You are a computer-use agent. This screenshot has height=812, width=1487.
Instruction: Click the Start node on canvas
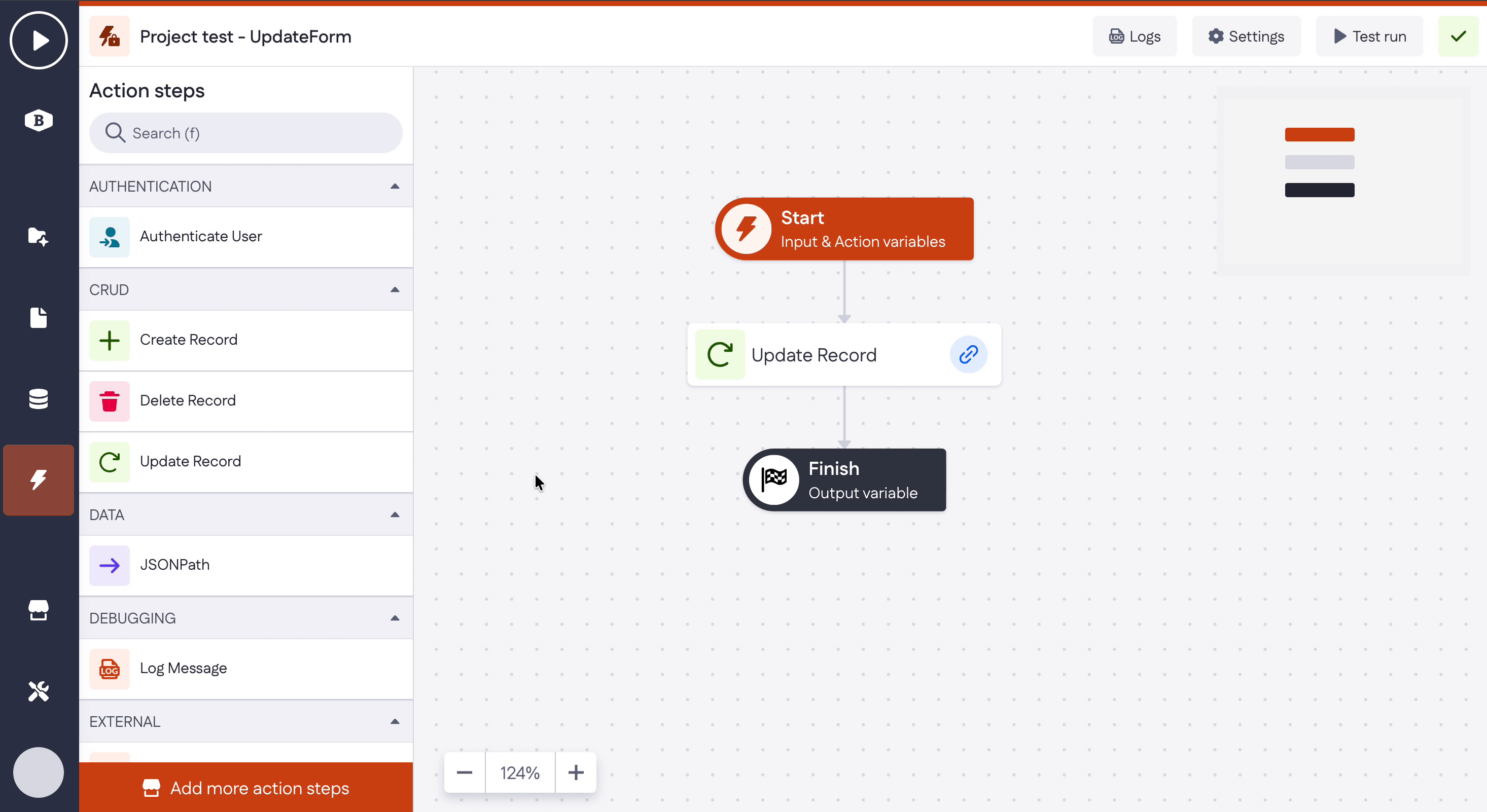844,229
